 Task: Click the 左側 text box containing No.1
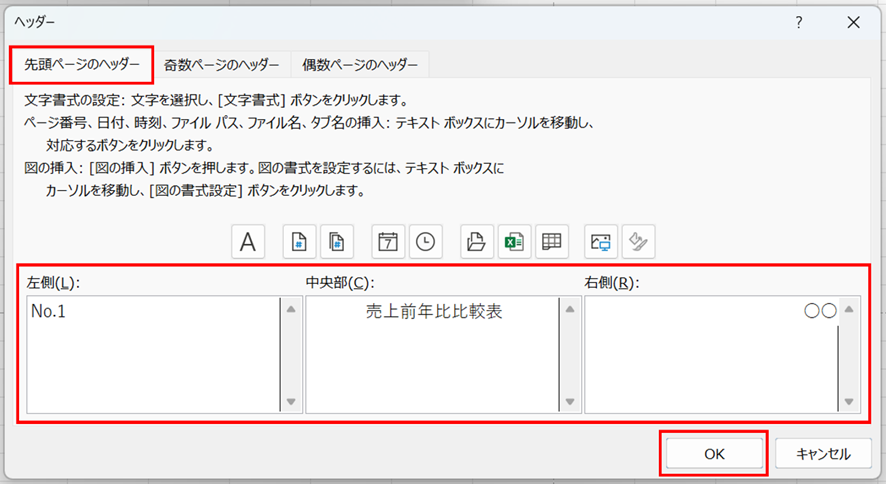(x=152, y=355)
